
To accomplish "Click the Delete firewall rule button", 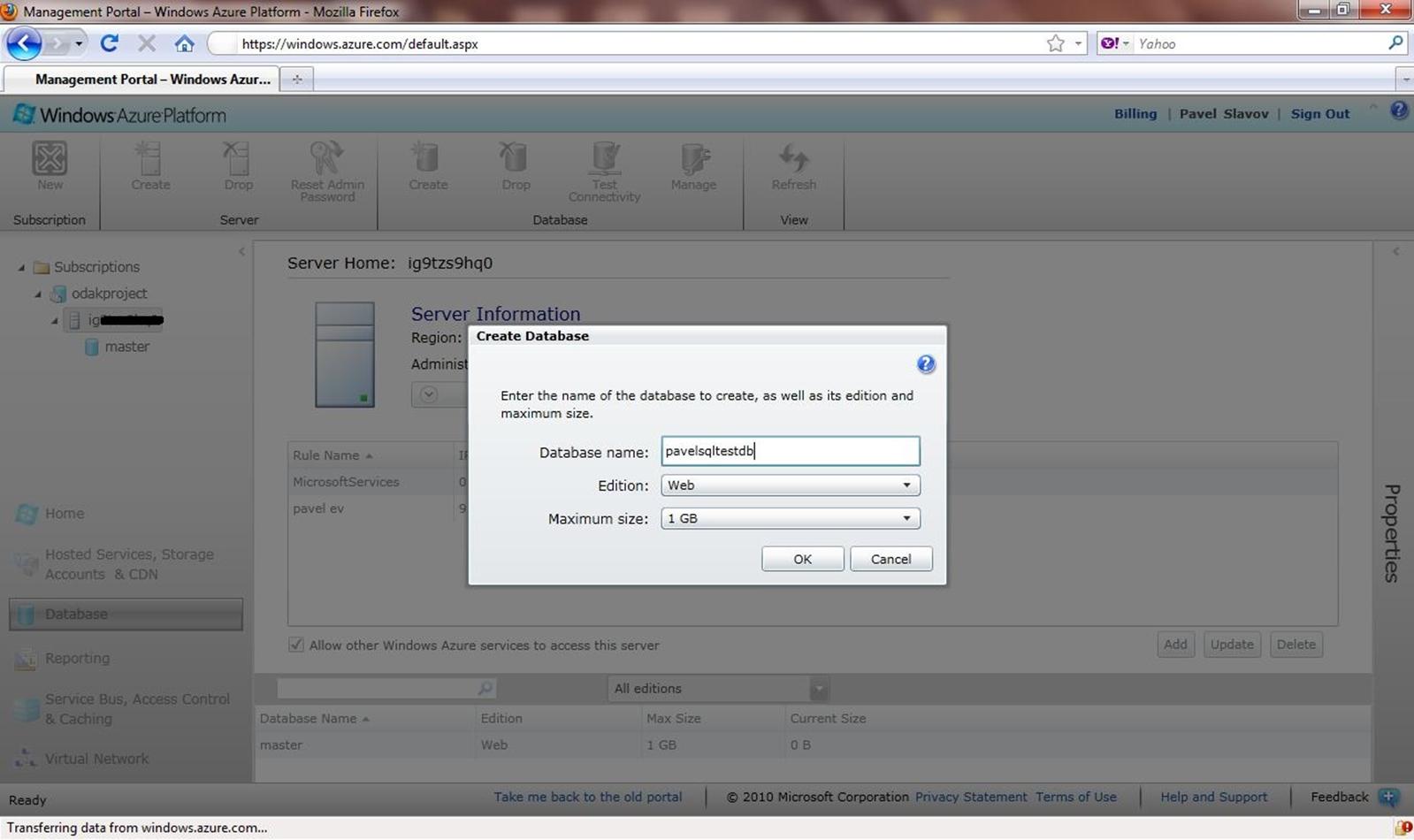I will [1296, 645].
